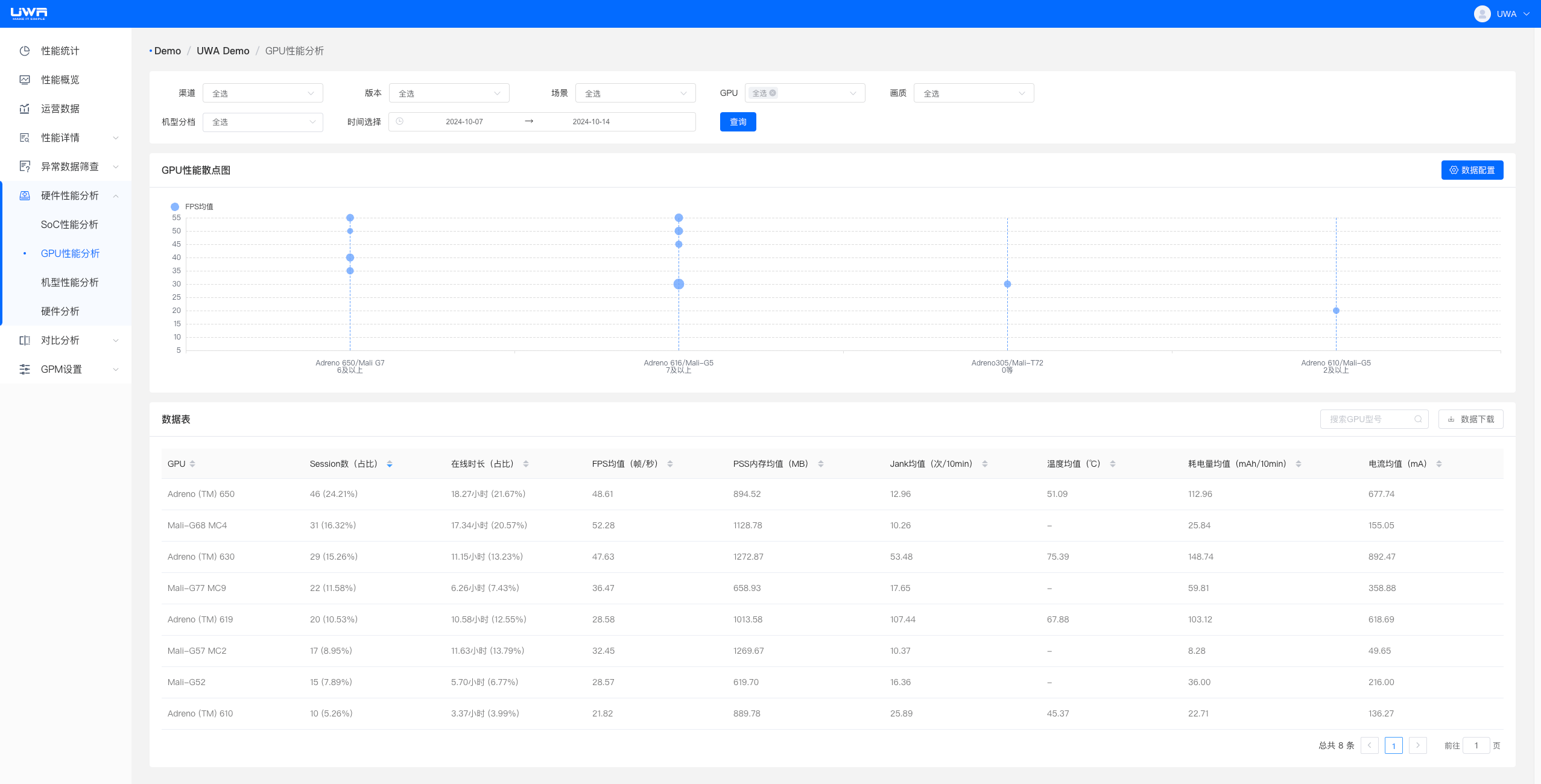Remove the 全选 tag in GPU filter
The width and height of the screenshot is (1541, 784).
(773, 93)
